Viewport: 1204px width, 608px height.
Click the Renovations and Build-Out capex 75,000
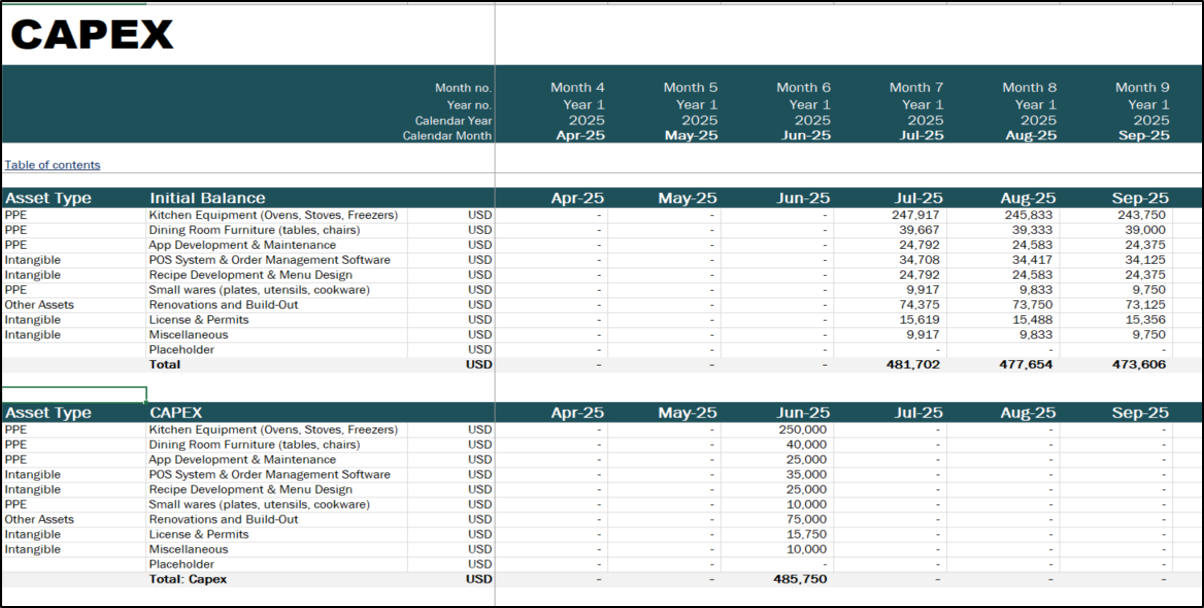click(806, 520)
